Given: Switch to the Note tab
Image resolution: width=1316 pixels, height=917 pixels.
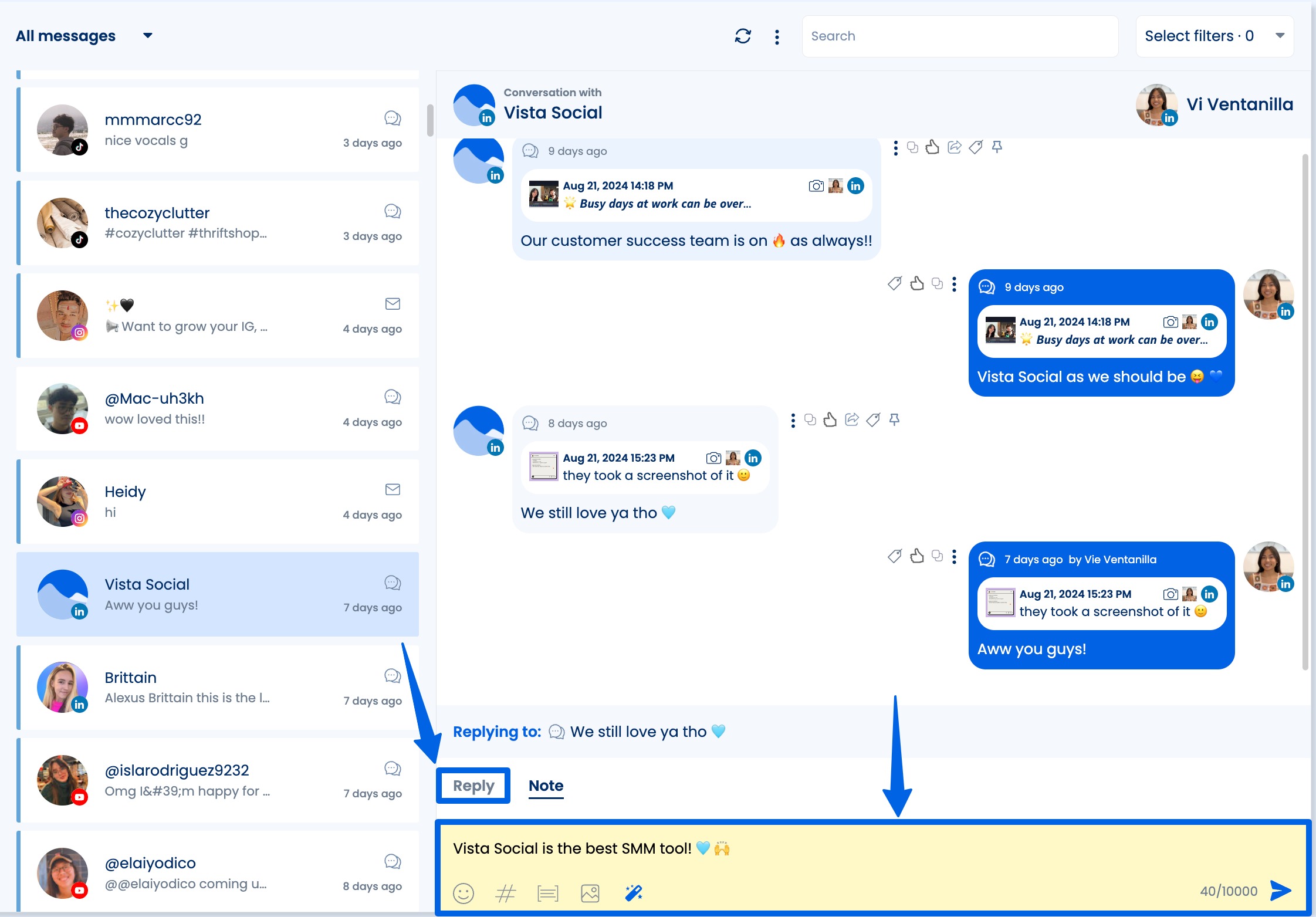Looking at the screenshot, I should [x=545, y=786].
